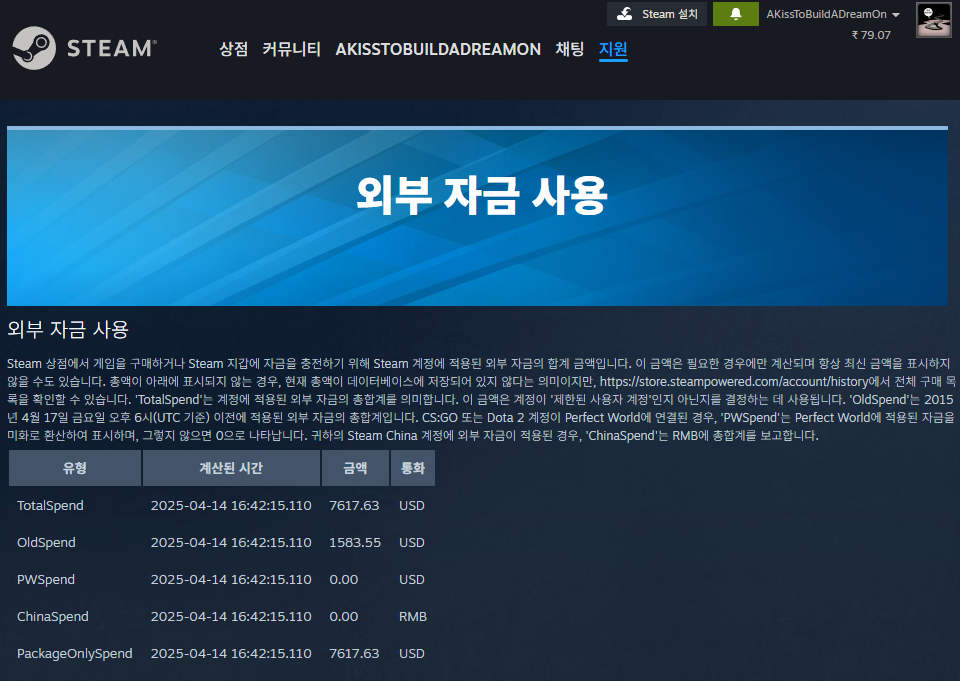This screenshot has width=960, height=681.
Task: Click the wallet balance ₹ 79.07
Action: point(871,36)
